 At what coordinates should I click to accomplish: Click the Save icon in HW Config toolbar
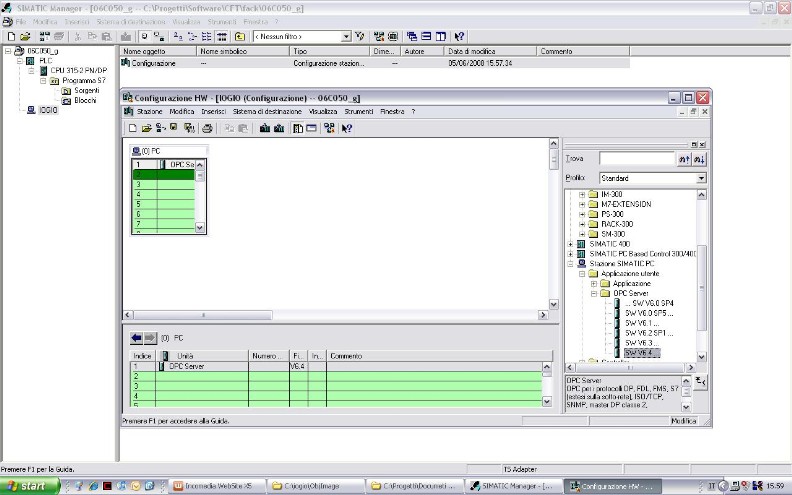click(174, 128)
